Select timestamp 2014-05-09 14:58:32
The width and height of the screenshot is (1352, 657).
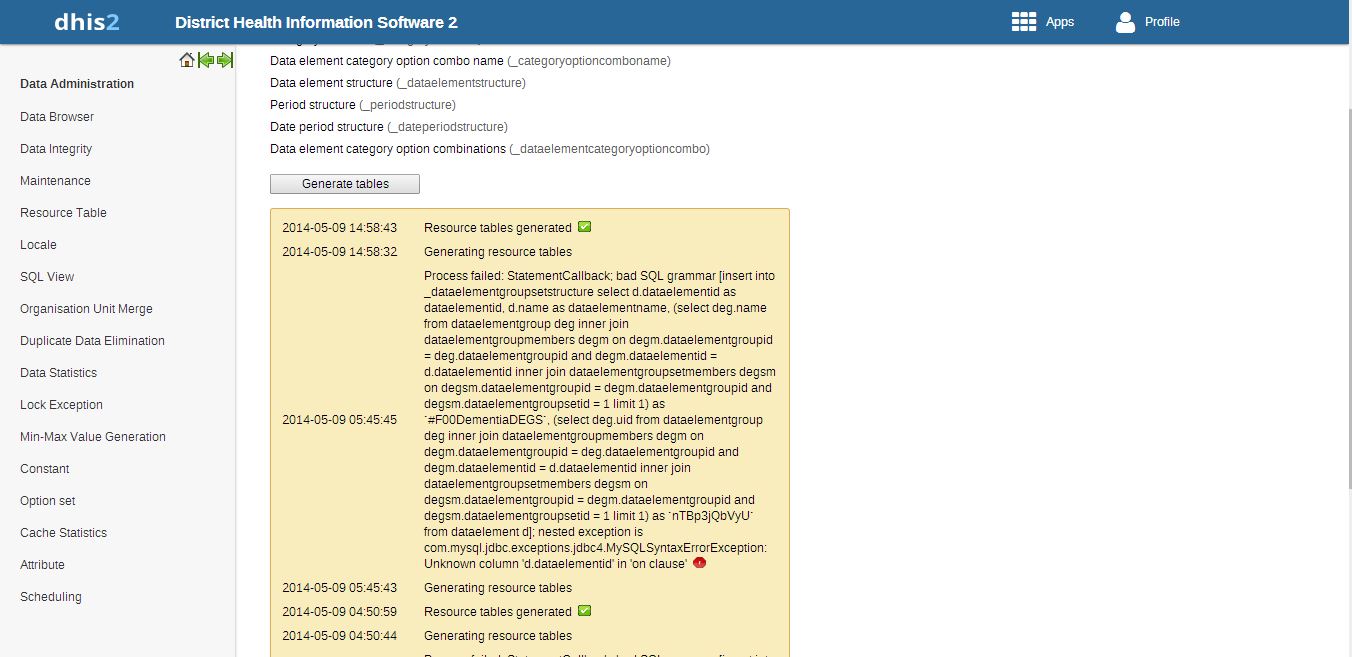339,252
